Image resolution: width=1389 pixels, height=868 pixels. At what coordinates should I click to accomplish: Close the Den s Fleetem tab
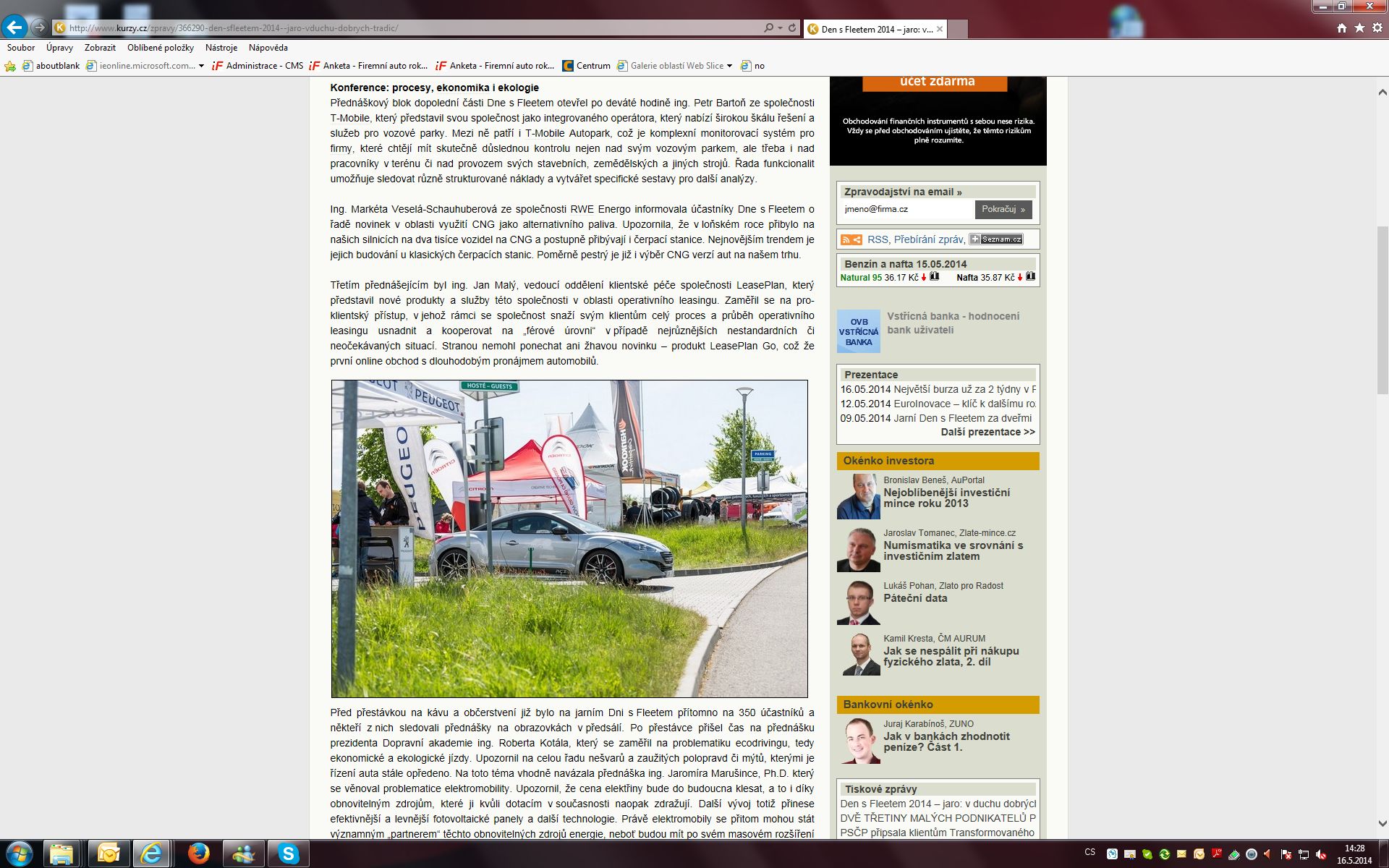(x=940, y=29)
